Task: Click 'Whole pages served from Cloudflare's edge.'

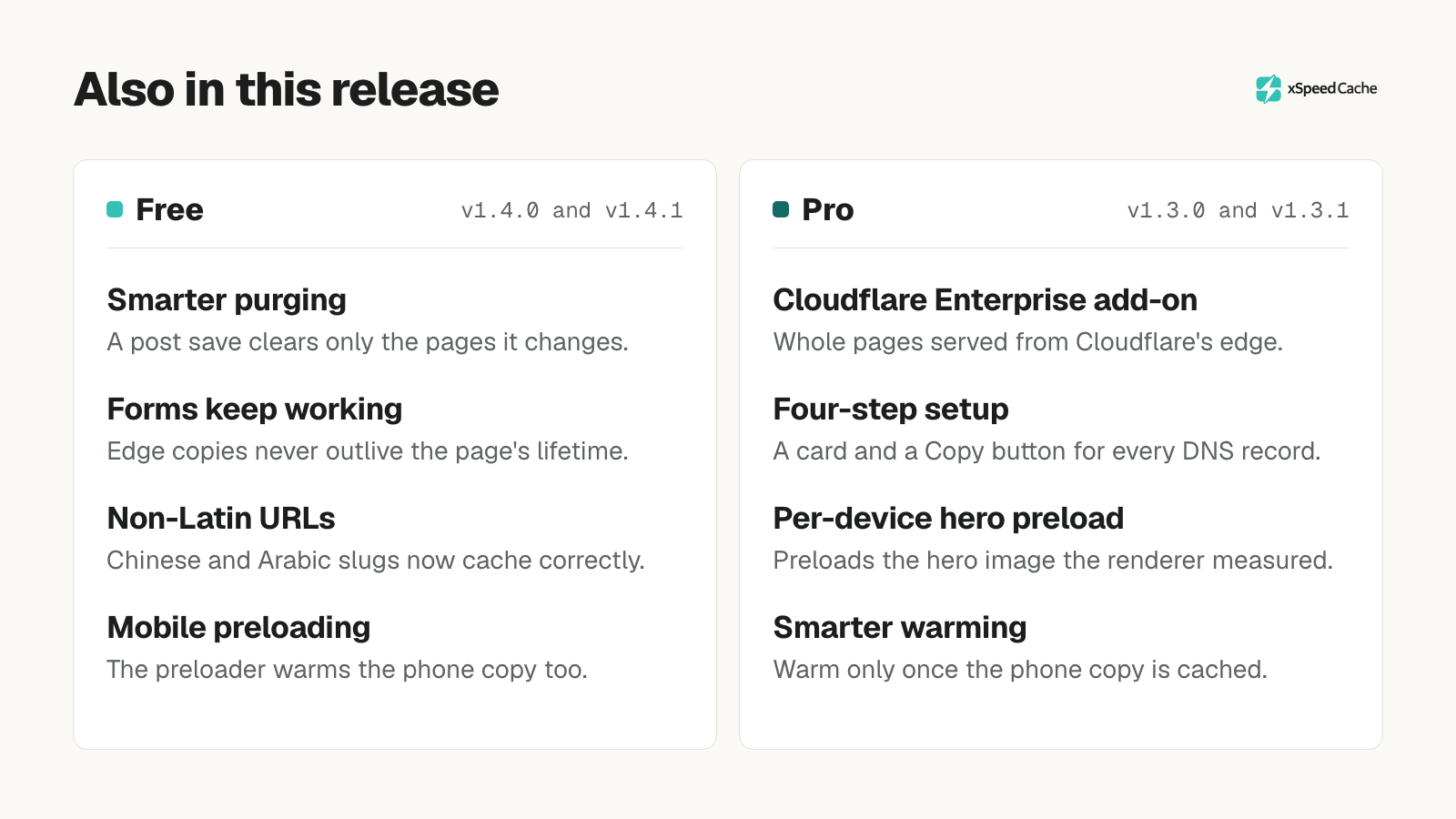Action: tap(1028, 342)
